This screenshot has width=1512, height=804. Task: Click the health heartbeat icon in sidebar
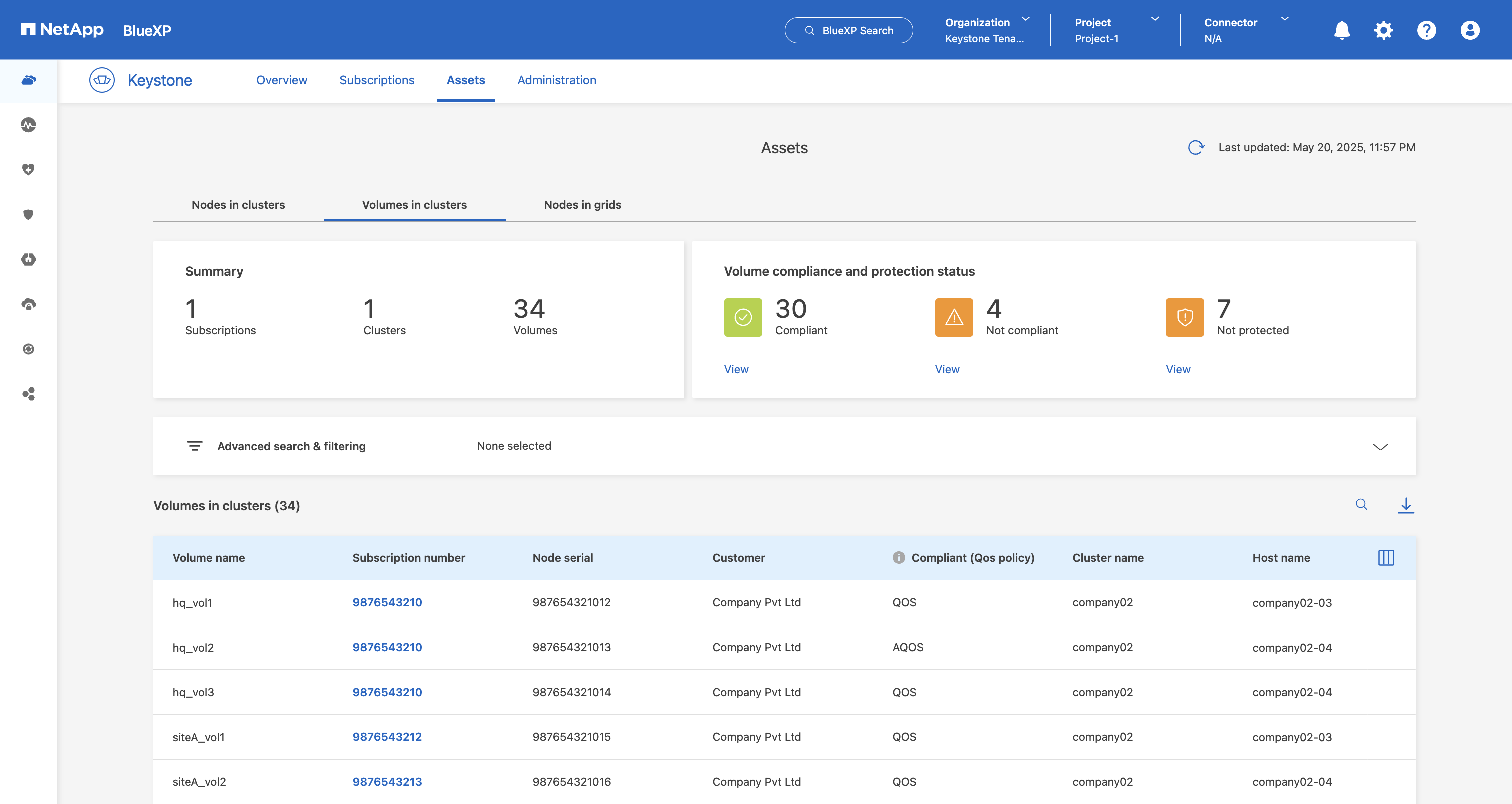coord(29,125)
